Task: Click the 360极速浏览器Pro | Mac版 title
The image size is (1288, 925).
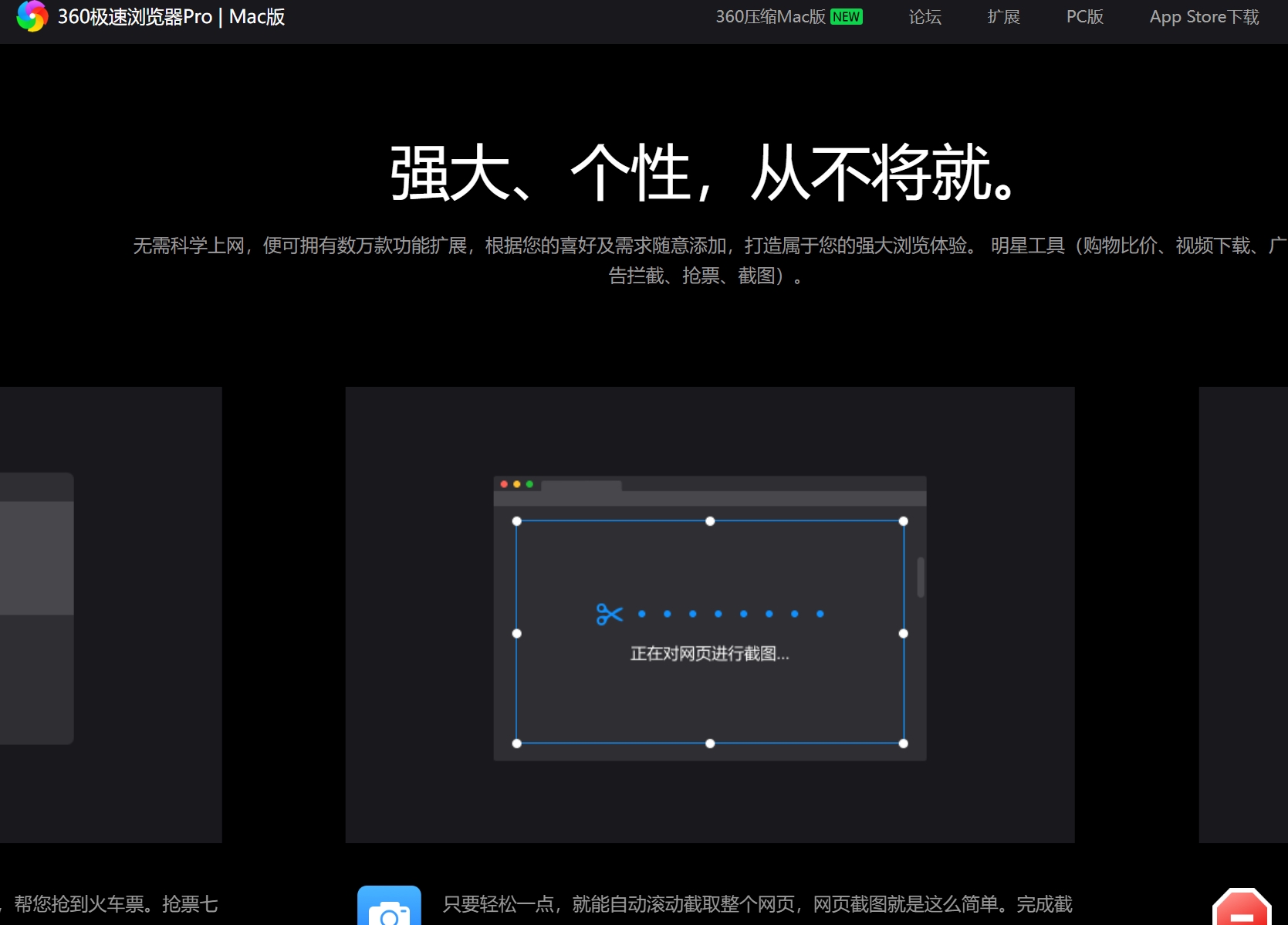Action: [x=171, y=17]
